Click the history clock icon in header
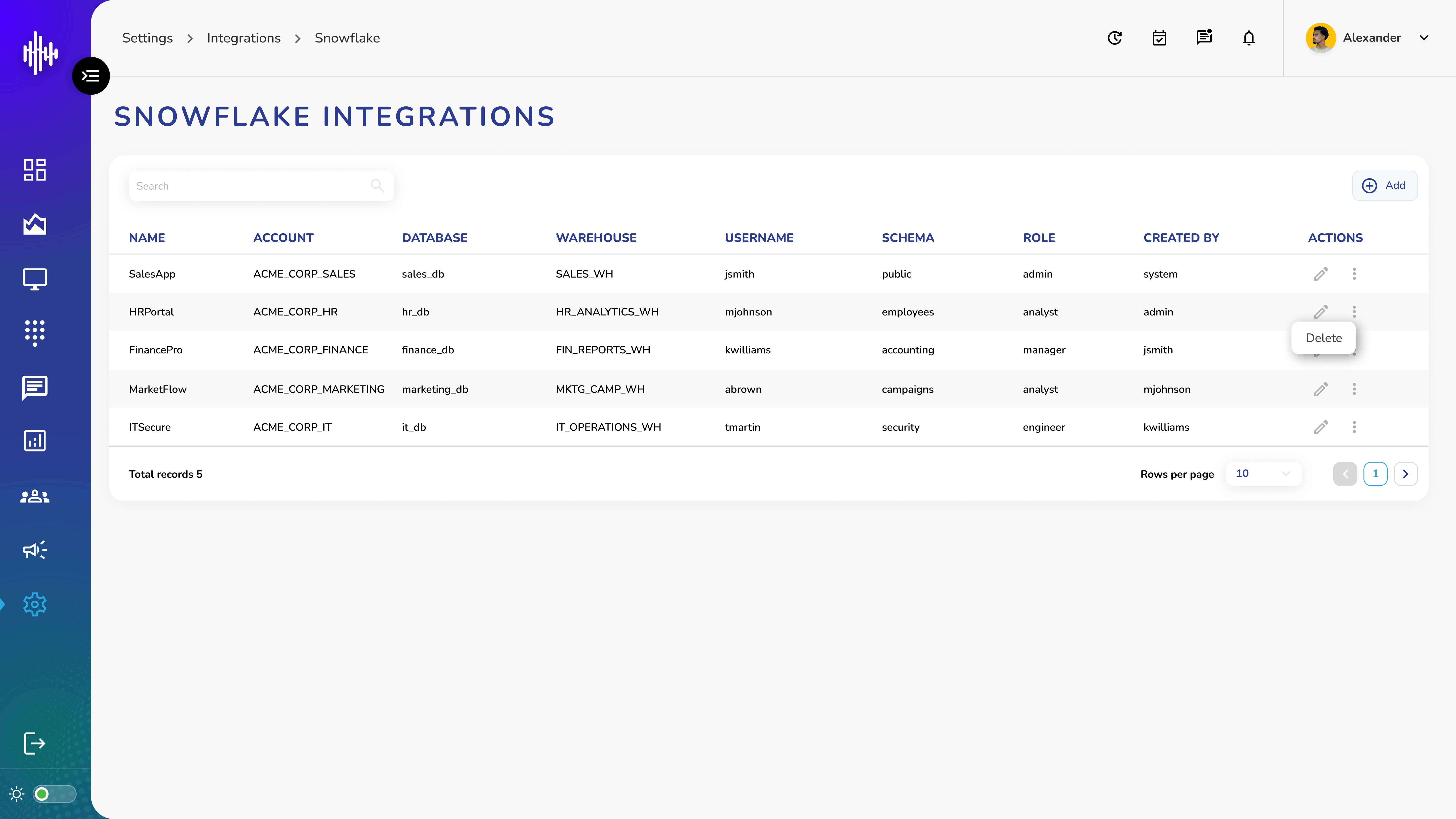This screenshot has width=1456, height=819. 1114,38
